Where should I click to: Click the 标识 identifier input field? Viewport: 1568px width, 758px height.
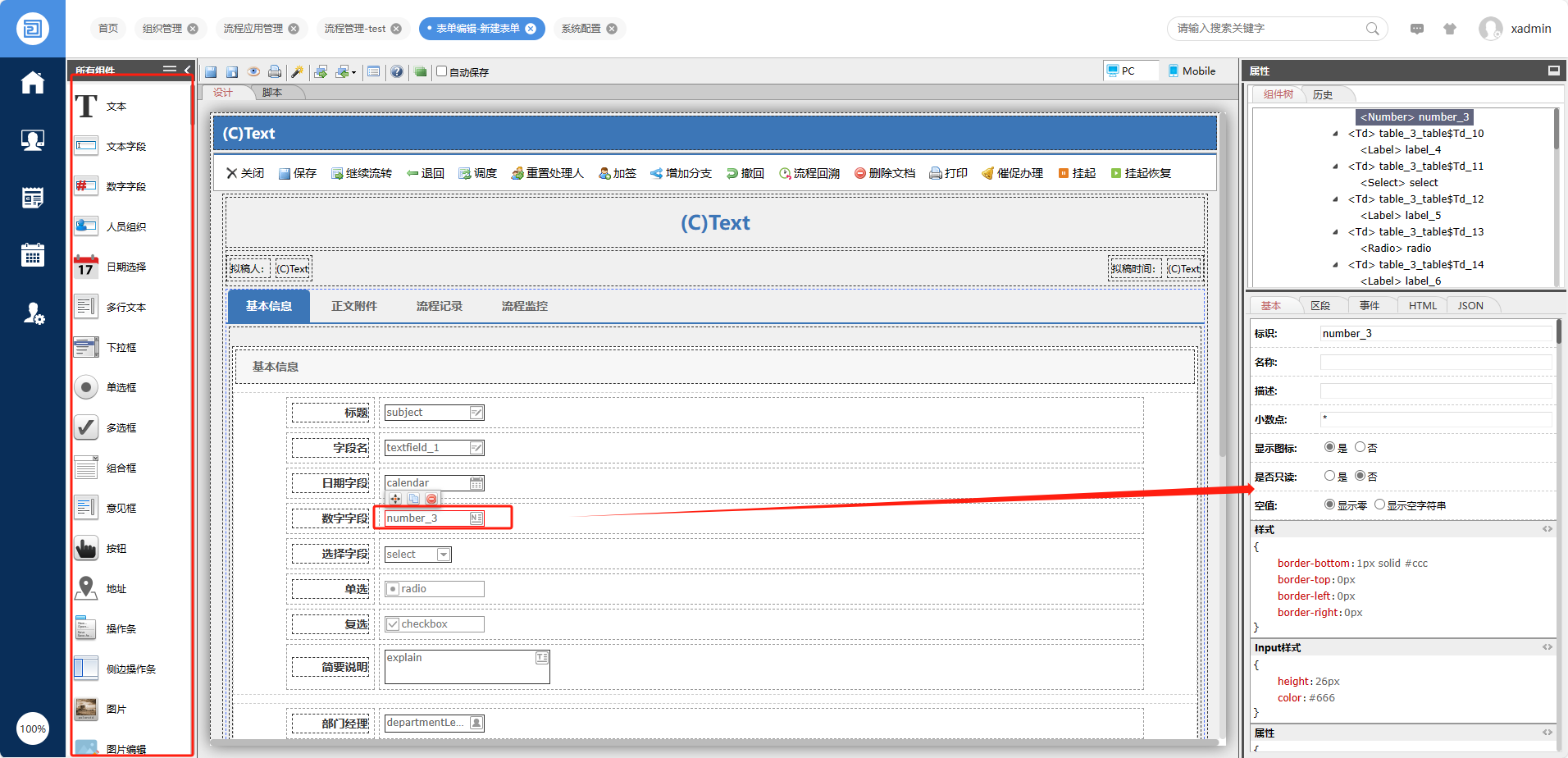pos(1436,333)
